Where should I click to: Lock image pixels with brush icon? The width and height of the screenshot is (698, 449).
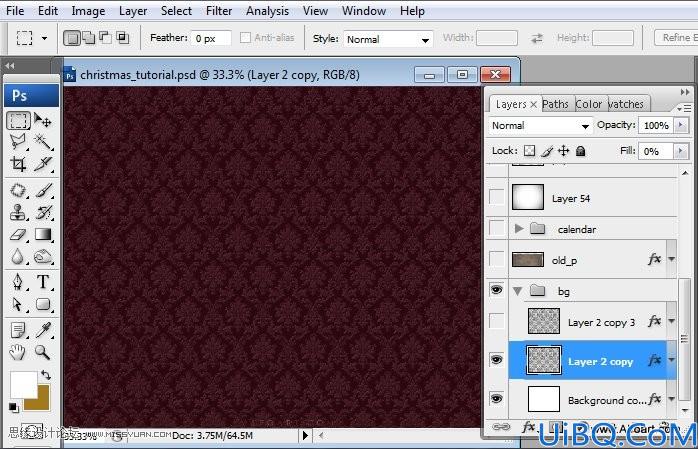(547, 151)
